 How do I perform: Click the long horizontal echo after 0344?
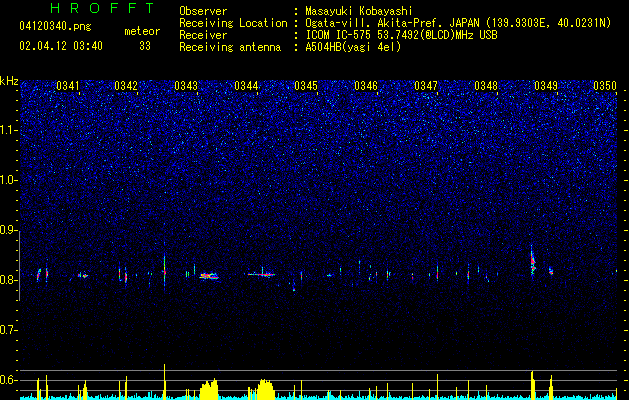261,274
